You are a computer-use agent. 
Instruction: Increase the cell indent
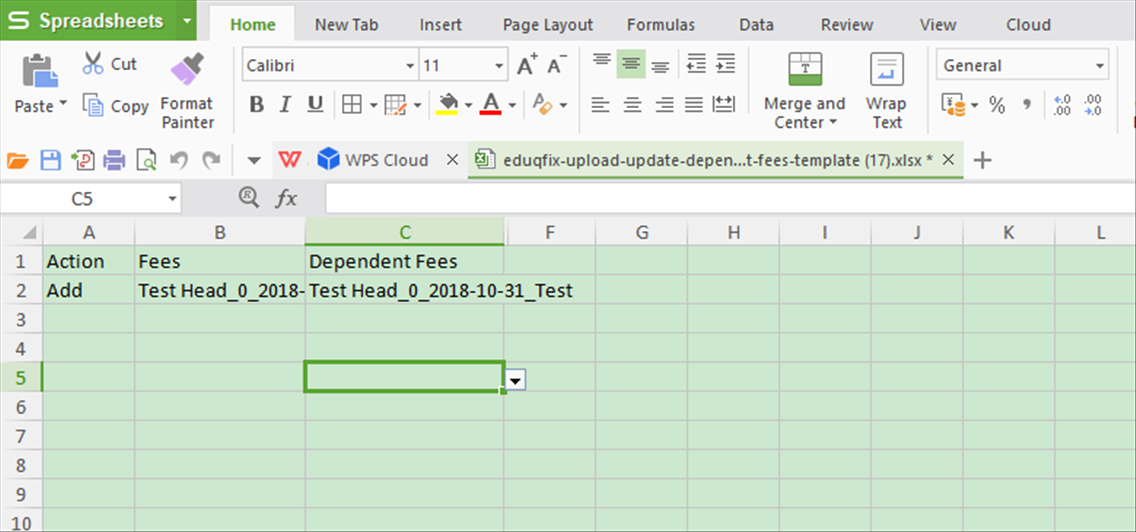click(x=725, y=64)
